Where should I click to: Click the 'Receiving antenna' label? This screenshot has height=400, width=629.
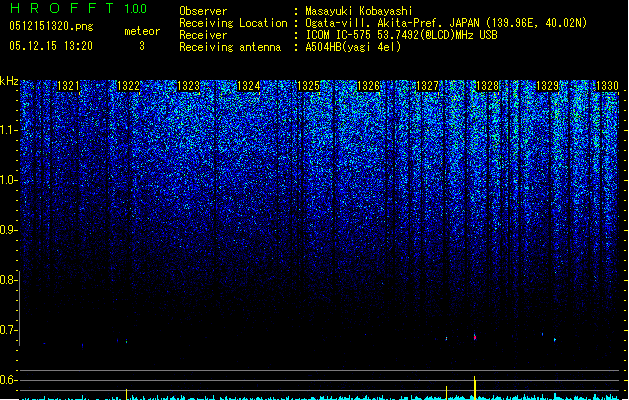point(230,47)
